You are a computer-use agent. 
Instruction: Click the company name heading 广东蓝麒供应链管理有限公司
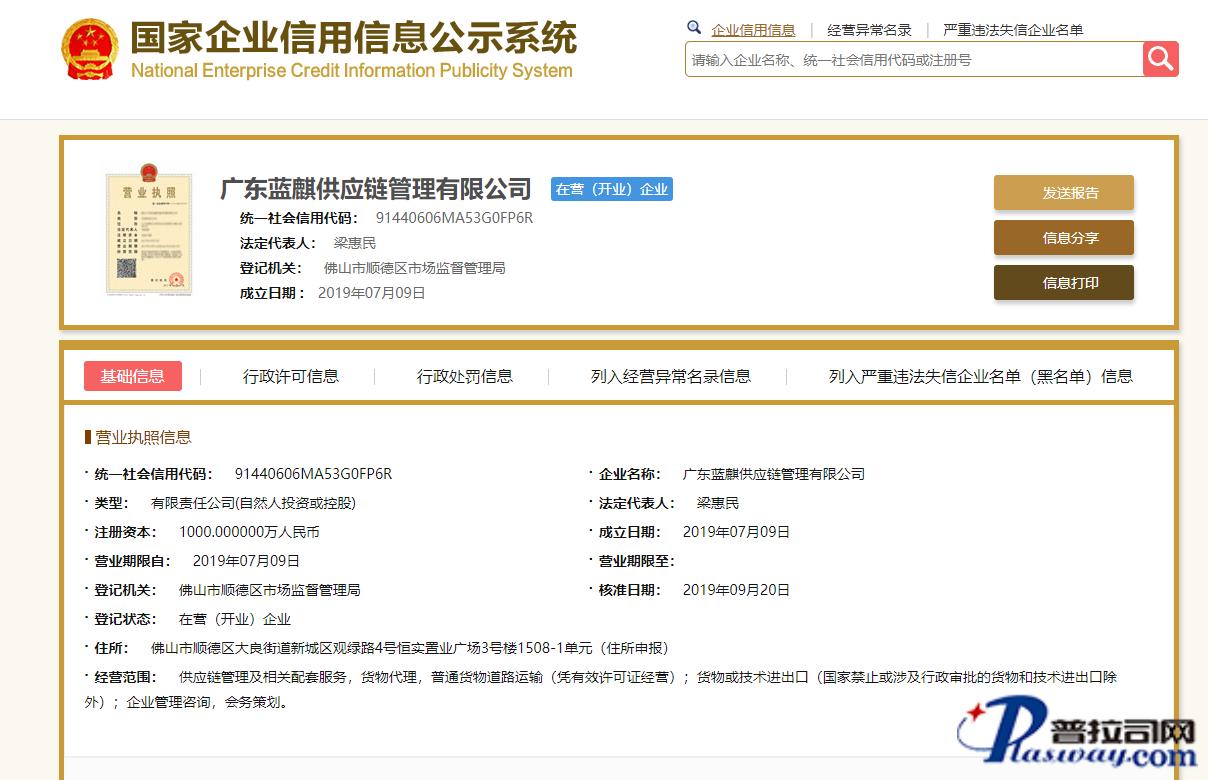pyautogui.click(x=376, y=188)
